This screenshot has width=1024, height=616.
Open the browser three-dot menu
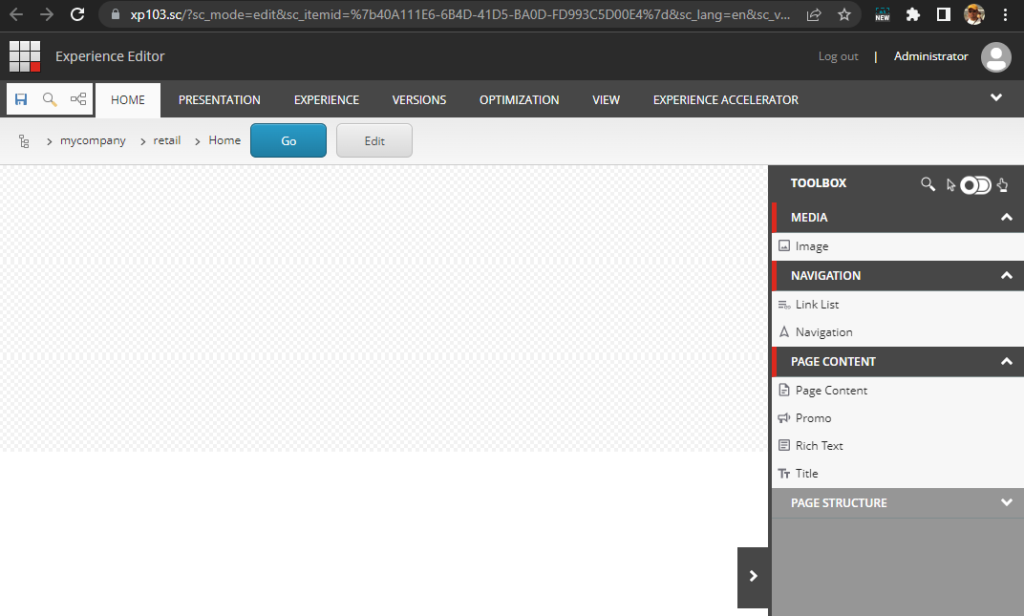point(1005,14)
